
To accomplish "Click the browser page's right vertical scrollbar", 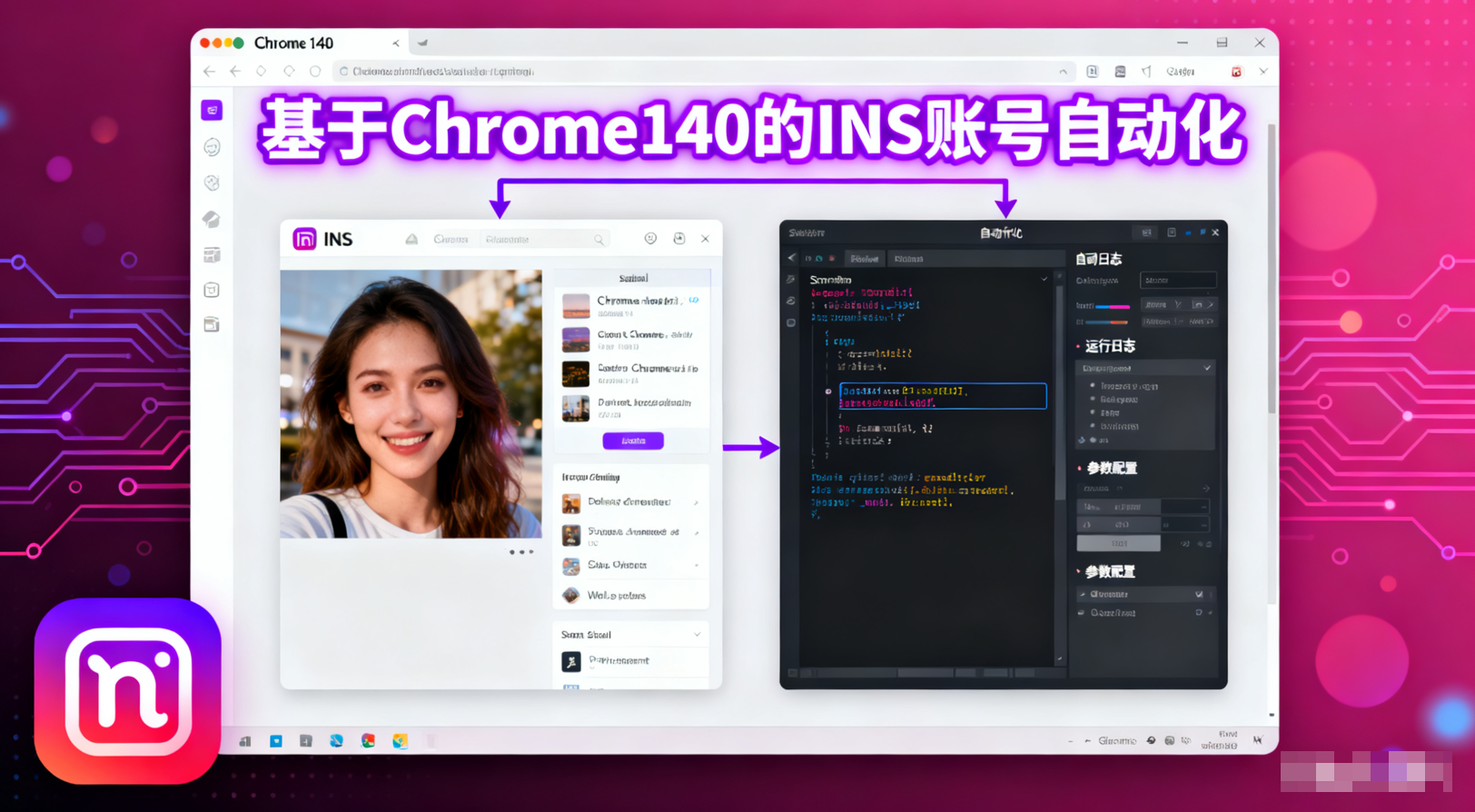I will 1272,269.
